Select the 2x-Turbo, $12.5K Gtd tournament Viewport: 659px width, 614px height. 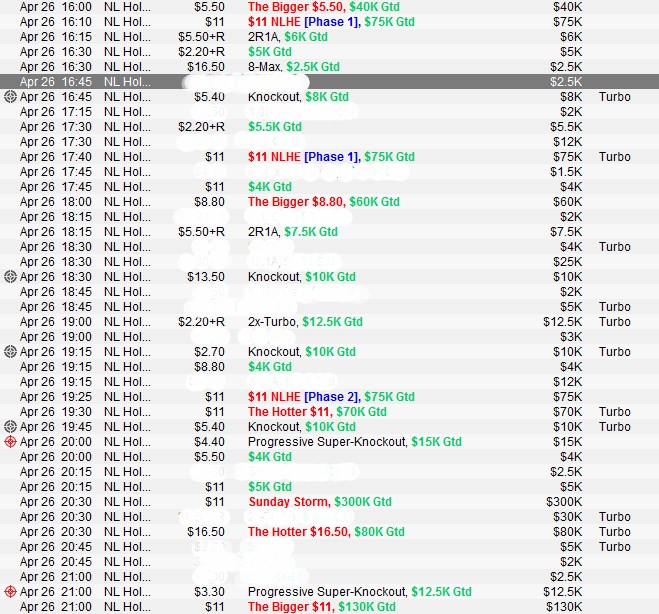[305, 321]
